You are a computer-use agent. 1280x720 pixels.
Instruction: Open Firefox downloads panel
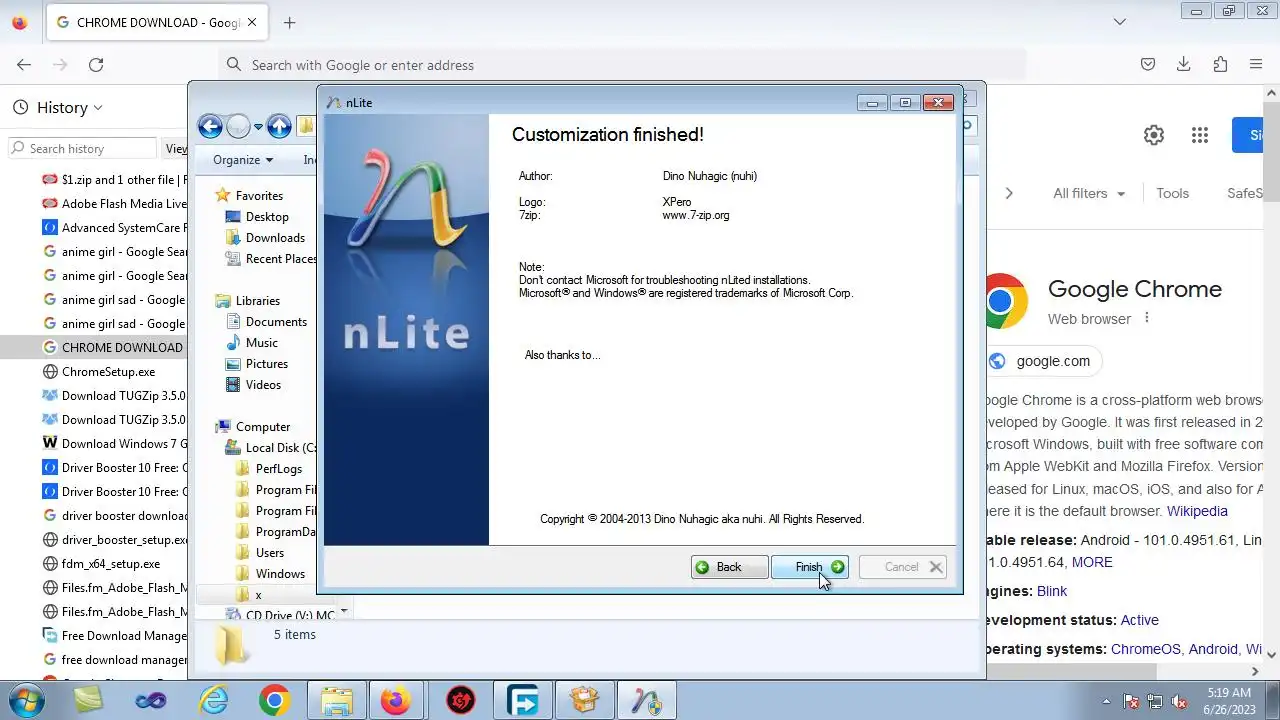click(1184, 64)
